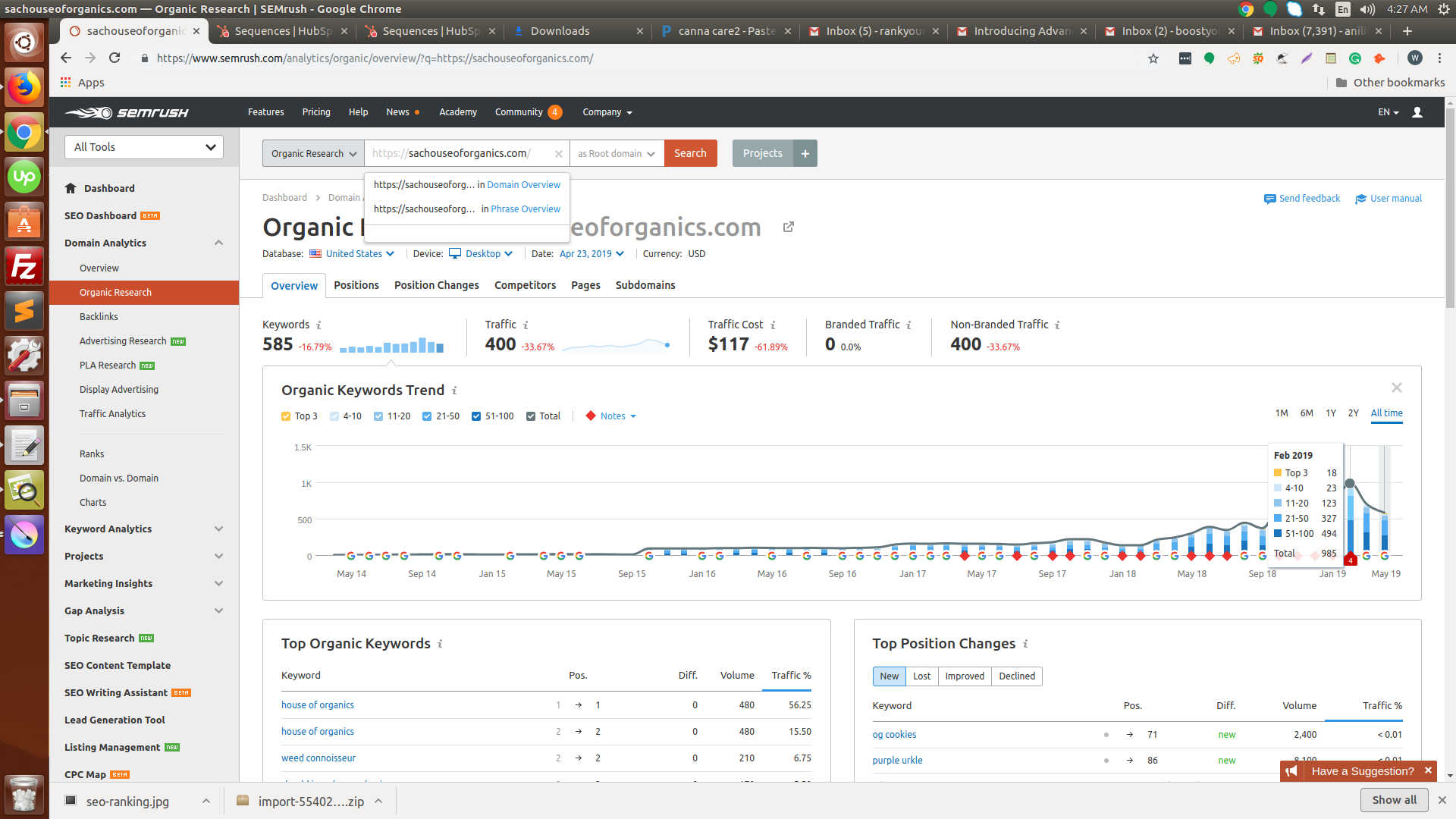Open the Apr 23, 2019 date picker
This screenshot has height=819, width=1456.
pyautogui.click(x=591, y=254)
